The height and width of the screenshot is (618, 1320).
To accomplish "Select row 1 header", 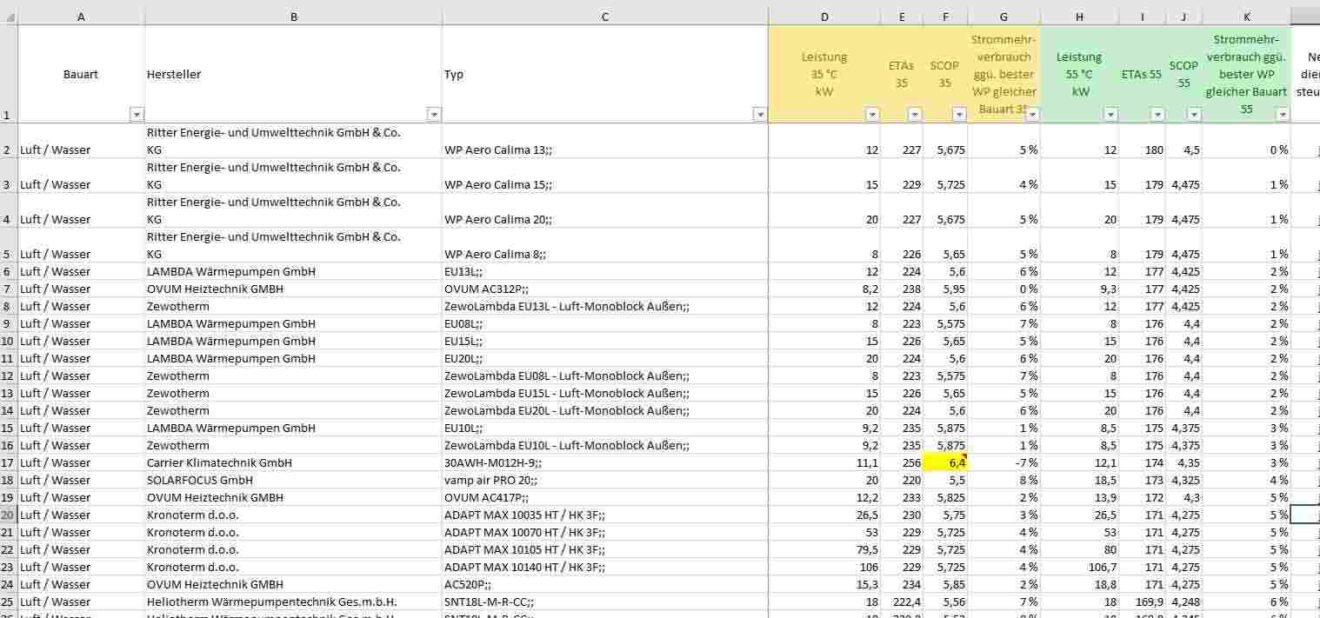I will (x=8, y=74).
